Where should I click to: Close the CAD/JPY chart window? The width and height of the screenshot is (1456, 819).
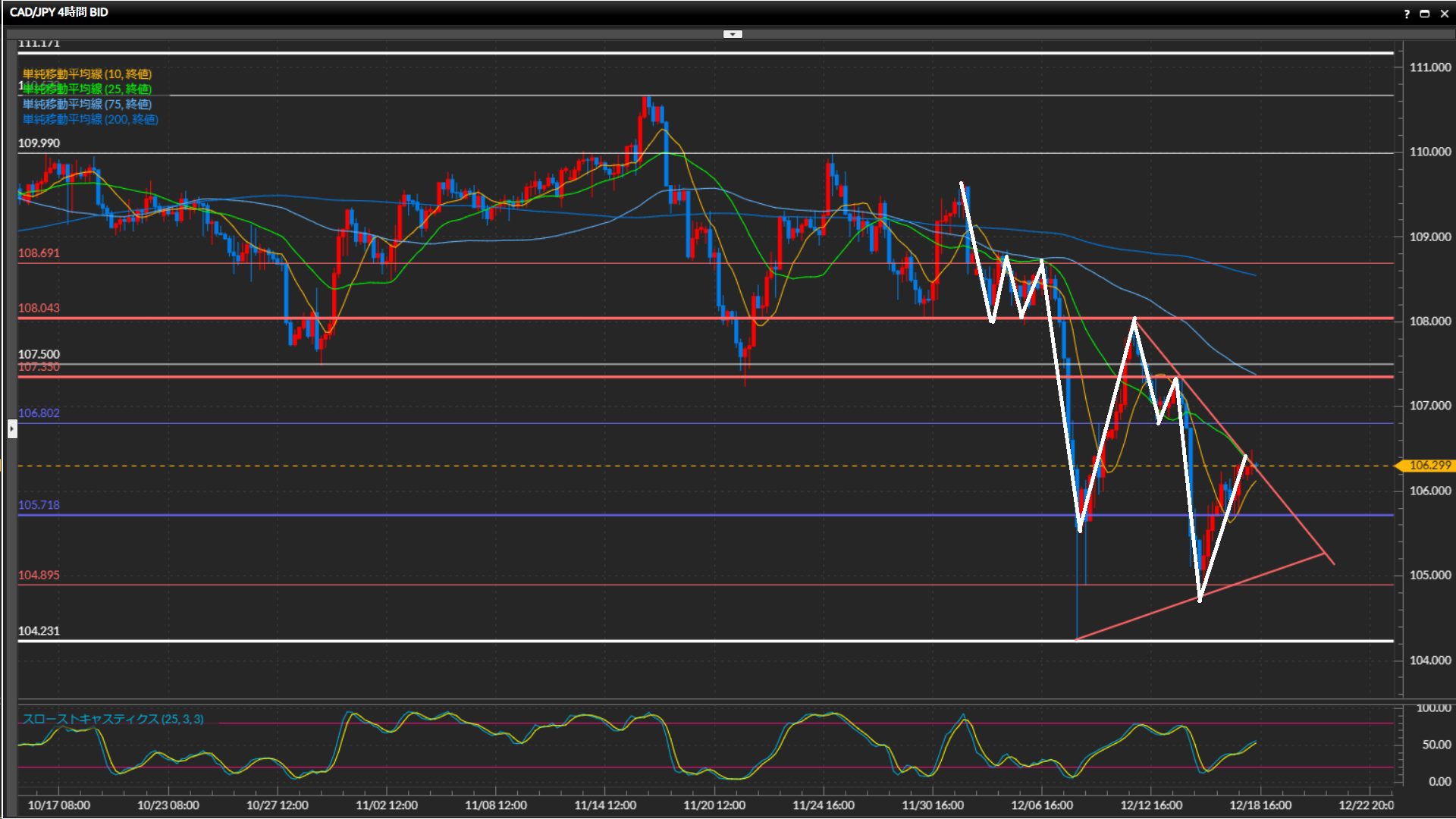(1444, 14)
